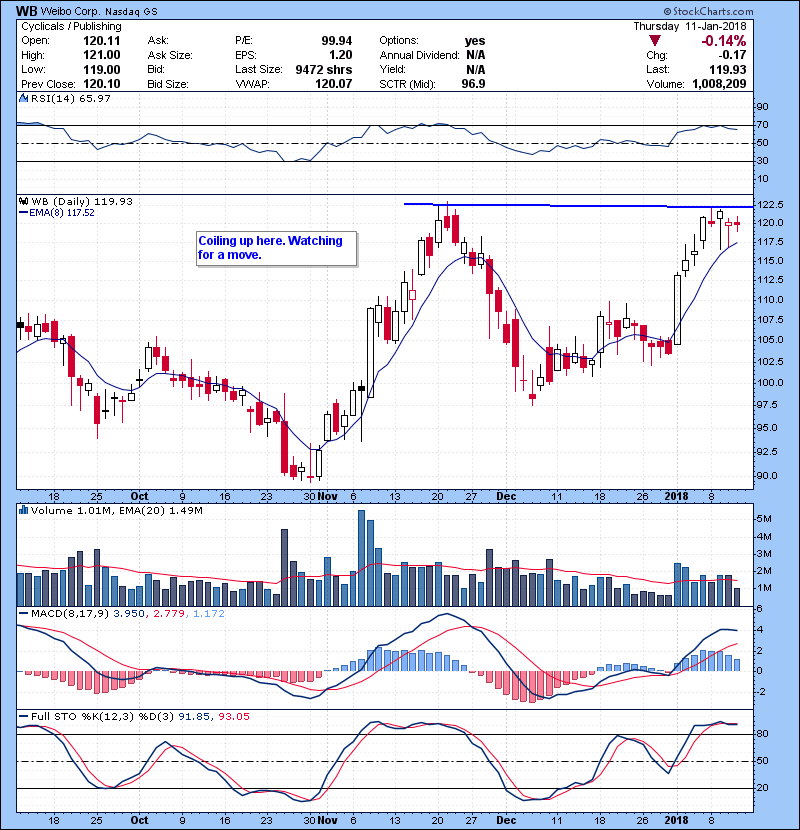Click the VWAP value 120.07
800x830 pixels.
[x=334, y=84]
